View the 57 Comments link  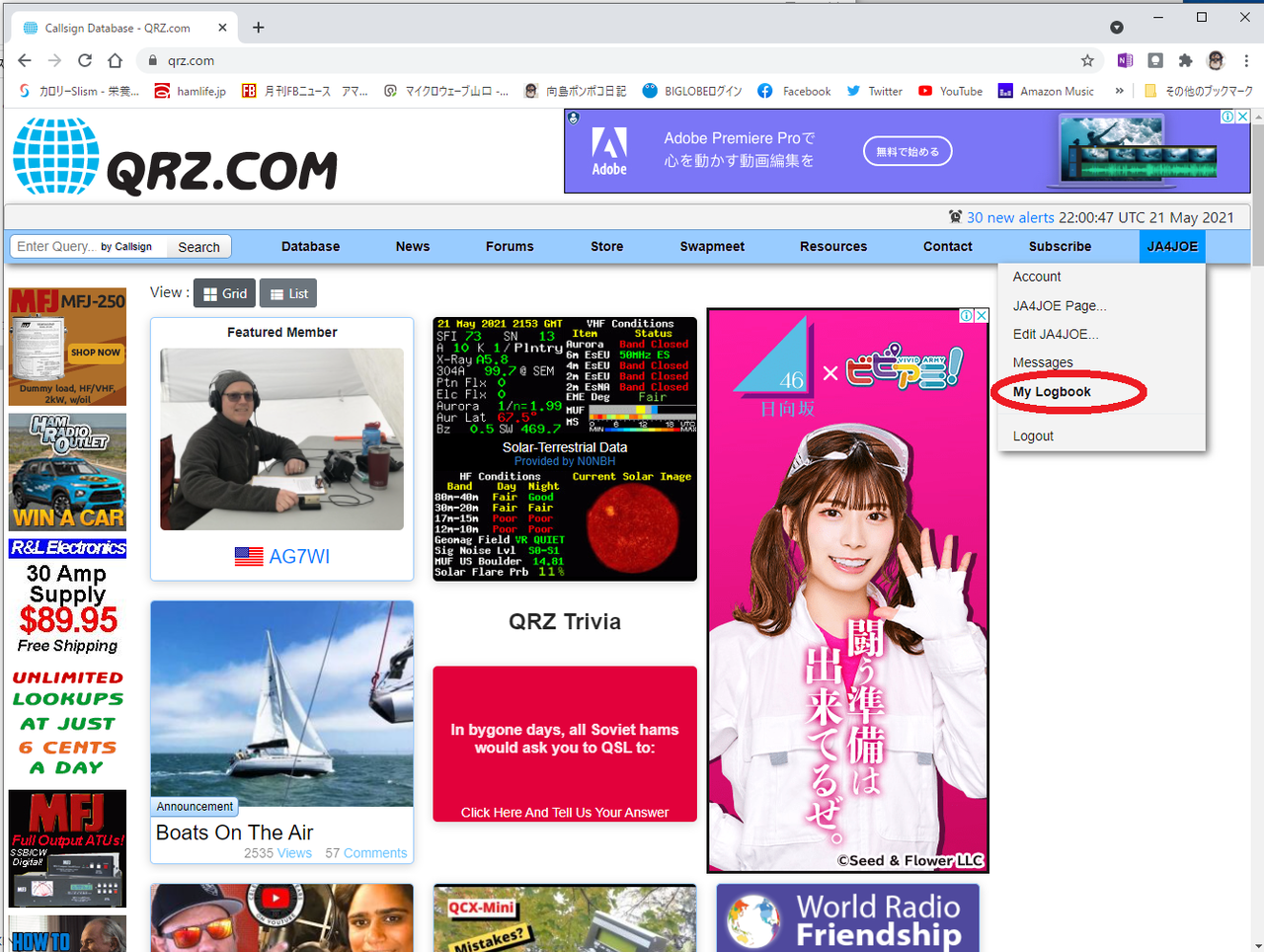click(366, 853)
